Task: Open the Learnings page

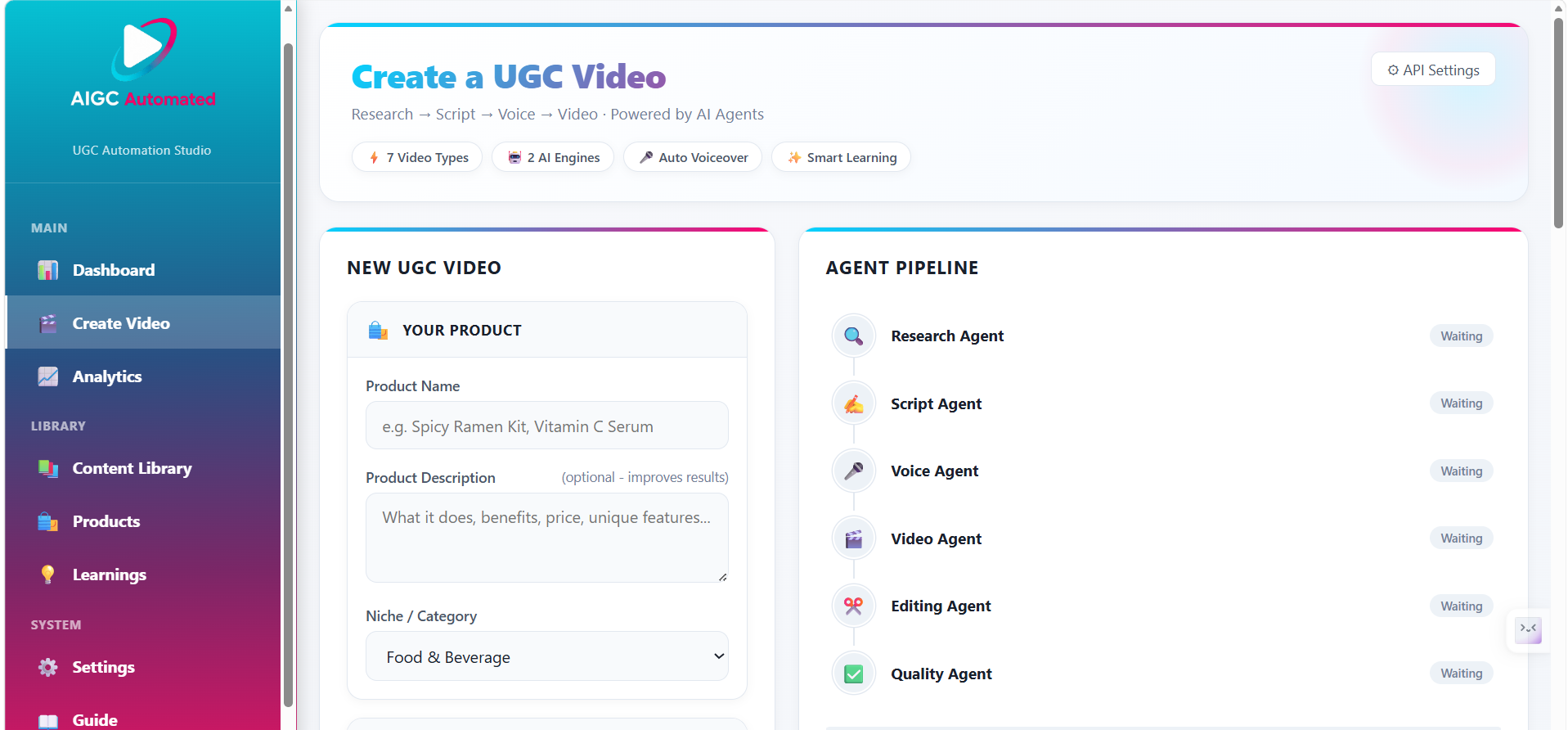Action: click(x=143, y=575)
